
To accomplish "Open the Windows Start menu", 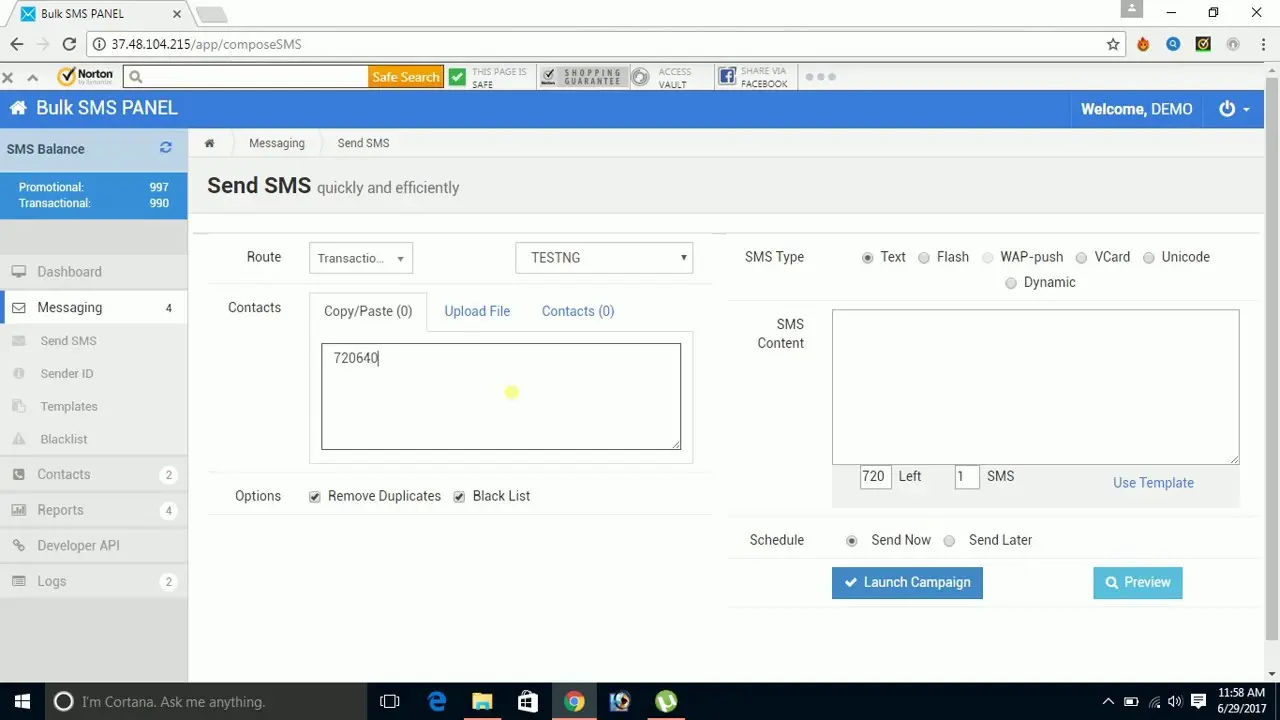I will point(21,702).
